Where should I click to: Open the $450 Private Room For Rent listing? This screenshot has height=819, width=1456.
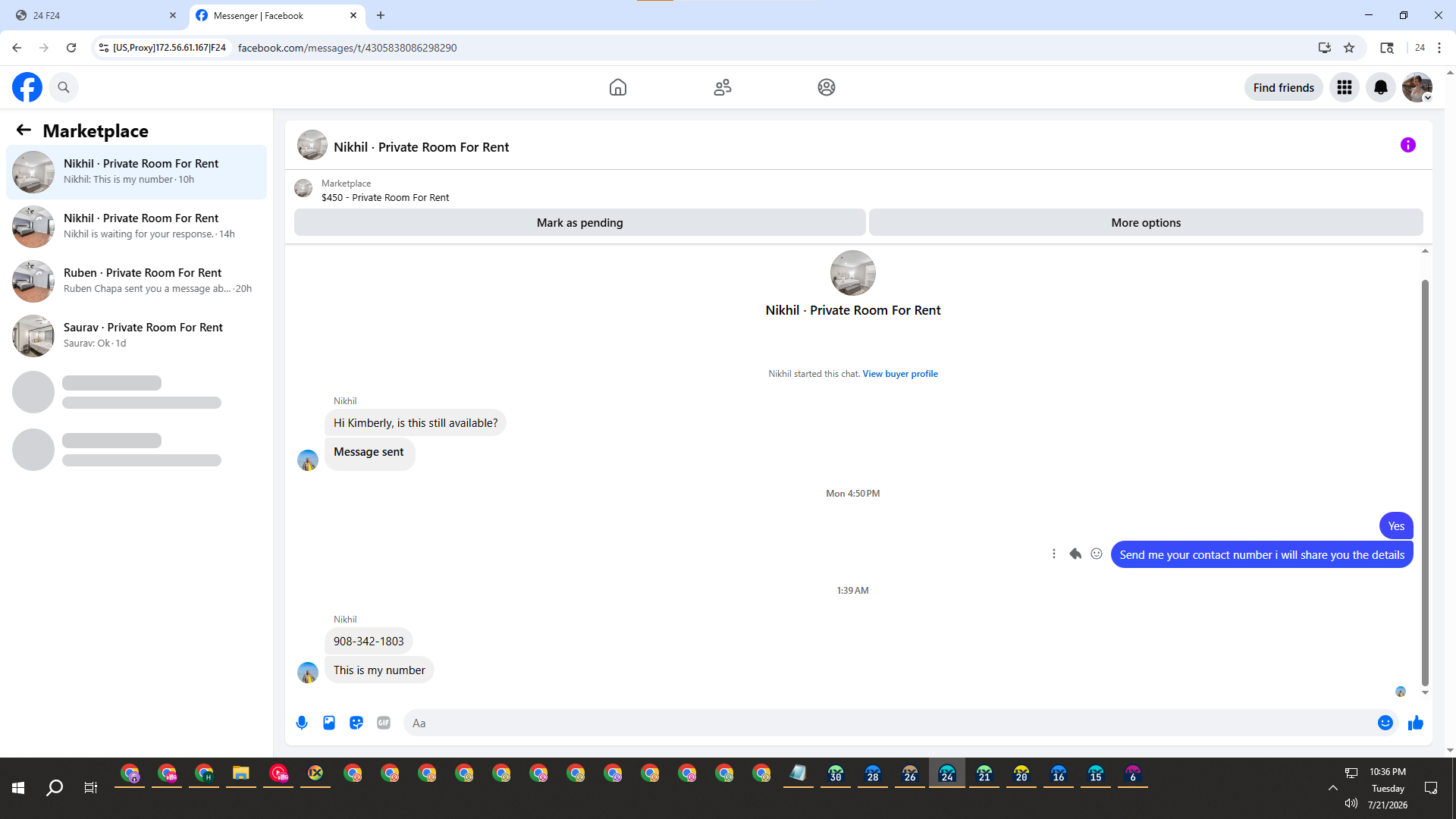pyautogui.click(x=385, y=197)
